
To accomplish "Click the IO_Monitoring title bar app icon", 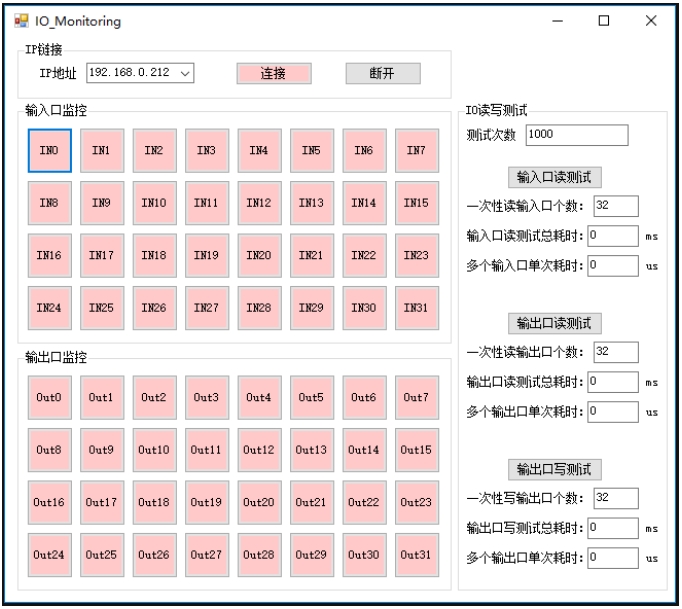I will tap(21, 21).
